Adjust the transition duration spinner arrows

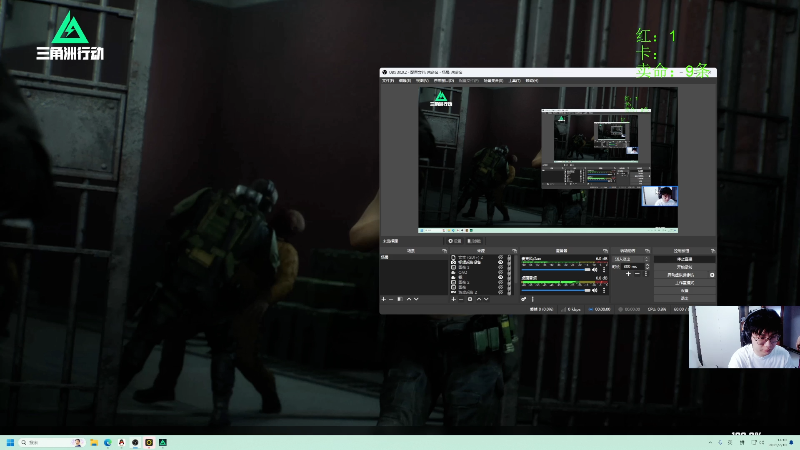coord(647,267)
